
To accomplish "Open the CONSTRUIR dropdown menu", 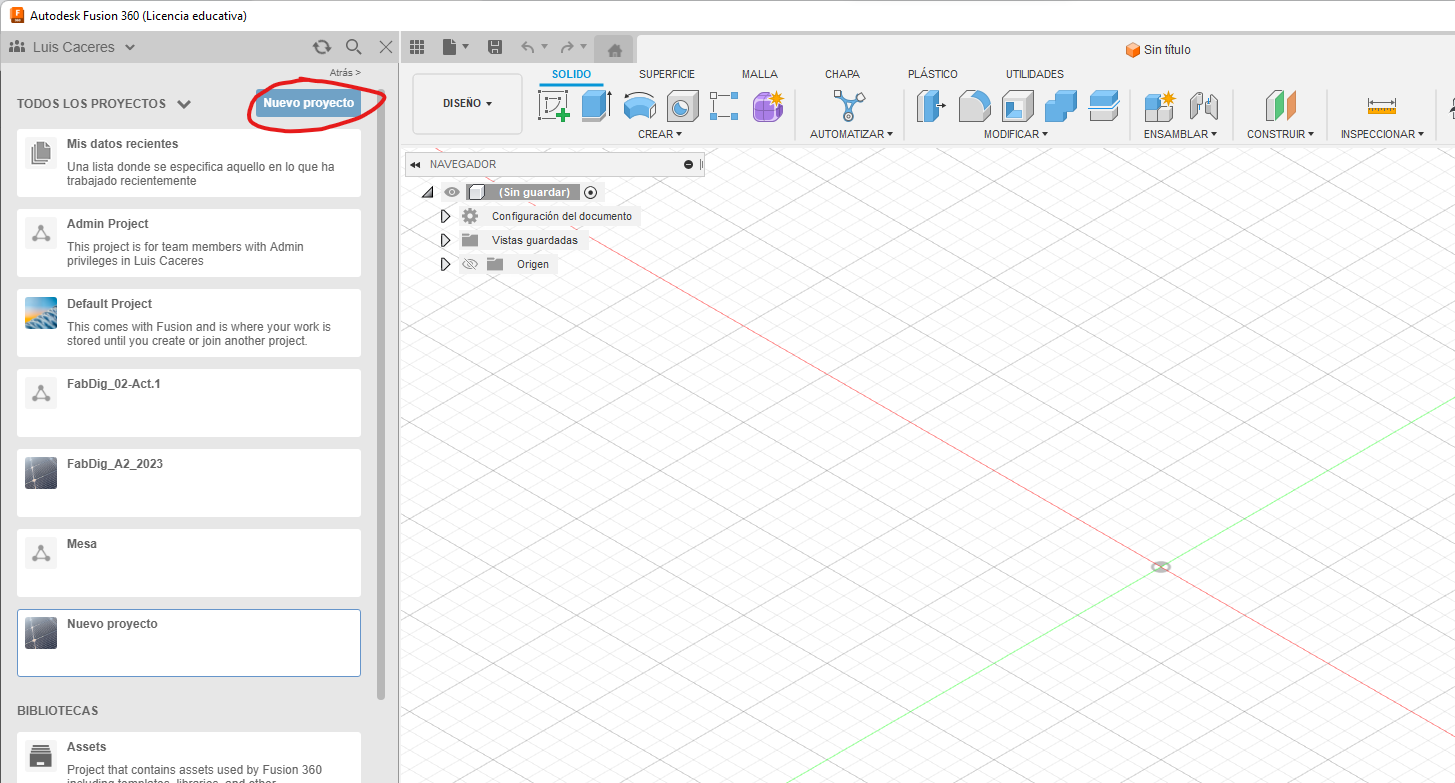I will pyautogui.click(x=1281, y=134).
